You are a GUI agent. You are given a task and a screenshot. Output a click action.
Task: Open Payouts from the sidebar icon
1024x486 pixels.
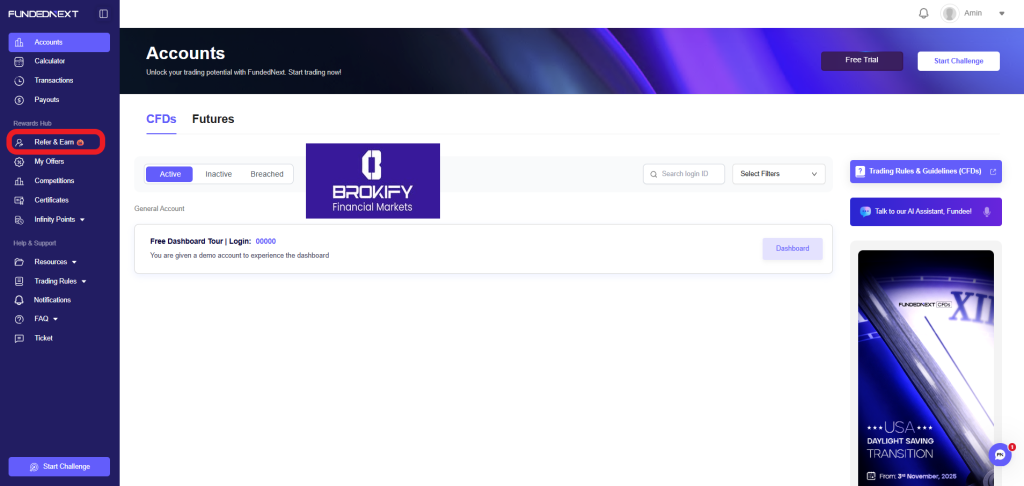[x=19, y=100]
